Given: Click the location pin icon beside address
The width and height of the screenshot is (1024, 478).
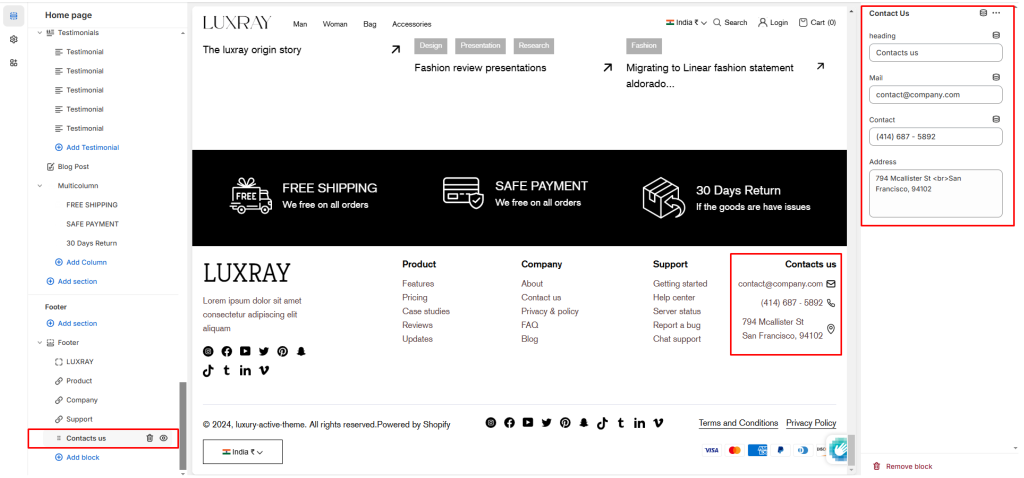Looking at the screenshot, I should [831, 329].
